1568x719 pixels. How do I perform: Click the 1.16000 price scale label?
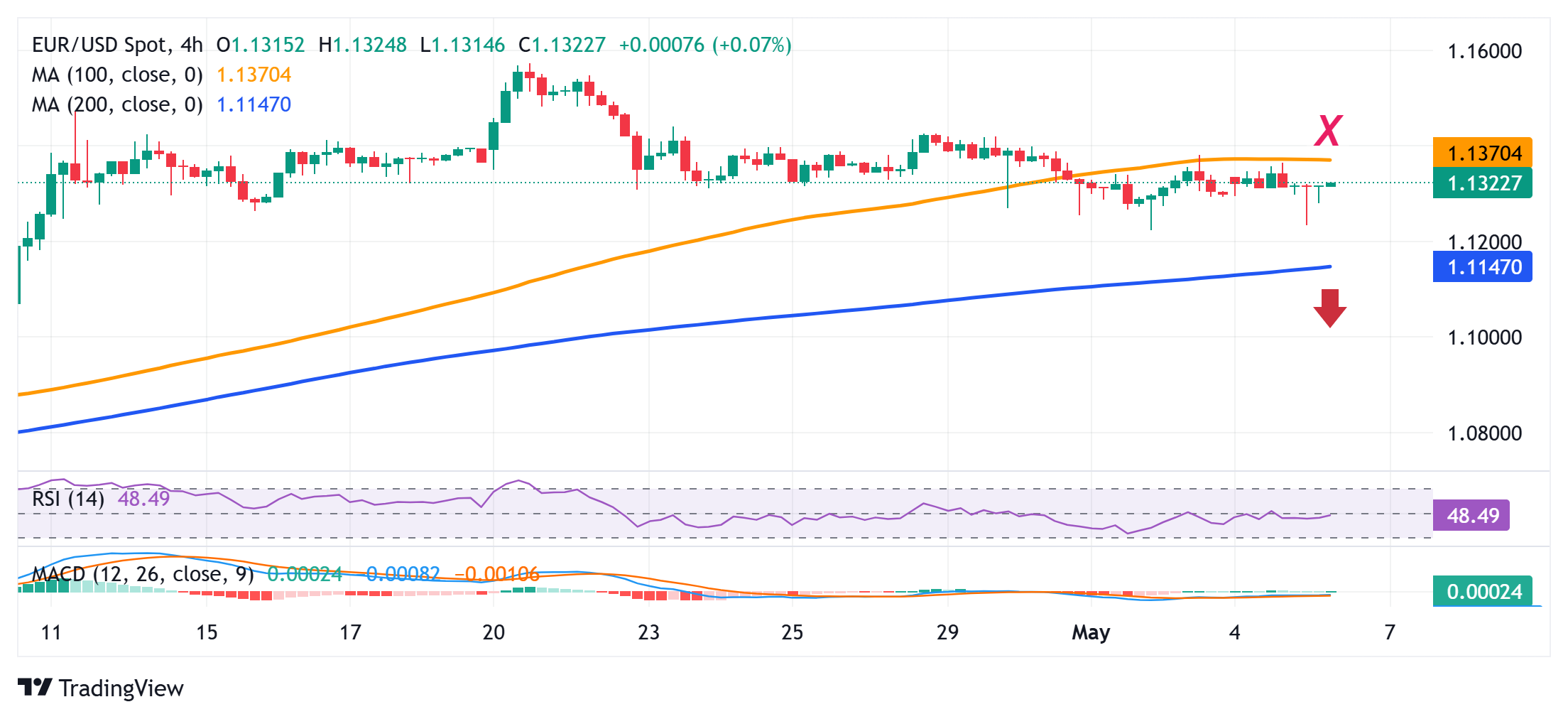pos(1484,51)
